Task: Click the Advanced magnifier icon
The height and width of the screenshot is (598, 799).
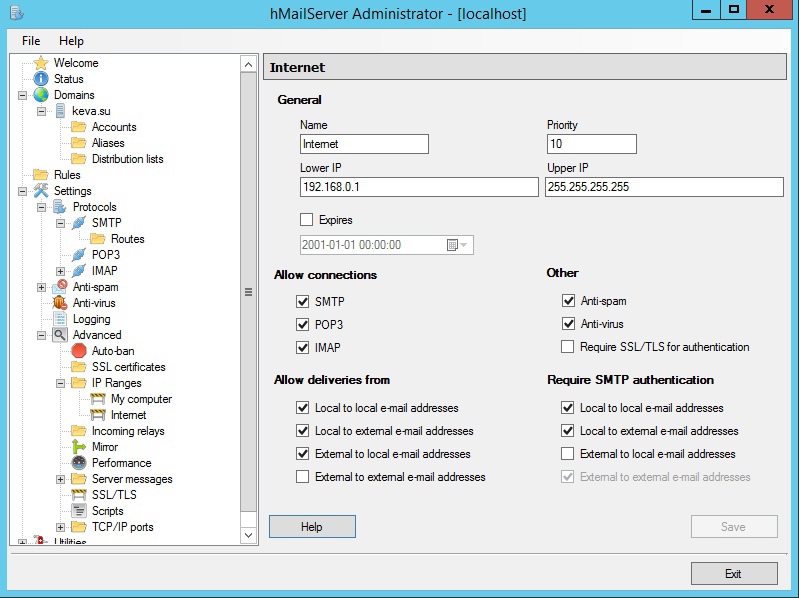Action: tap(60, 335)
